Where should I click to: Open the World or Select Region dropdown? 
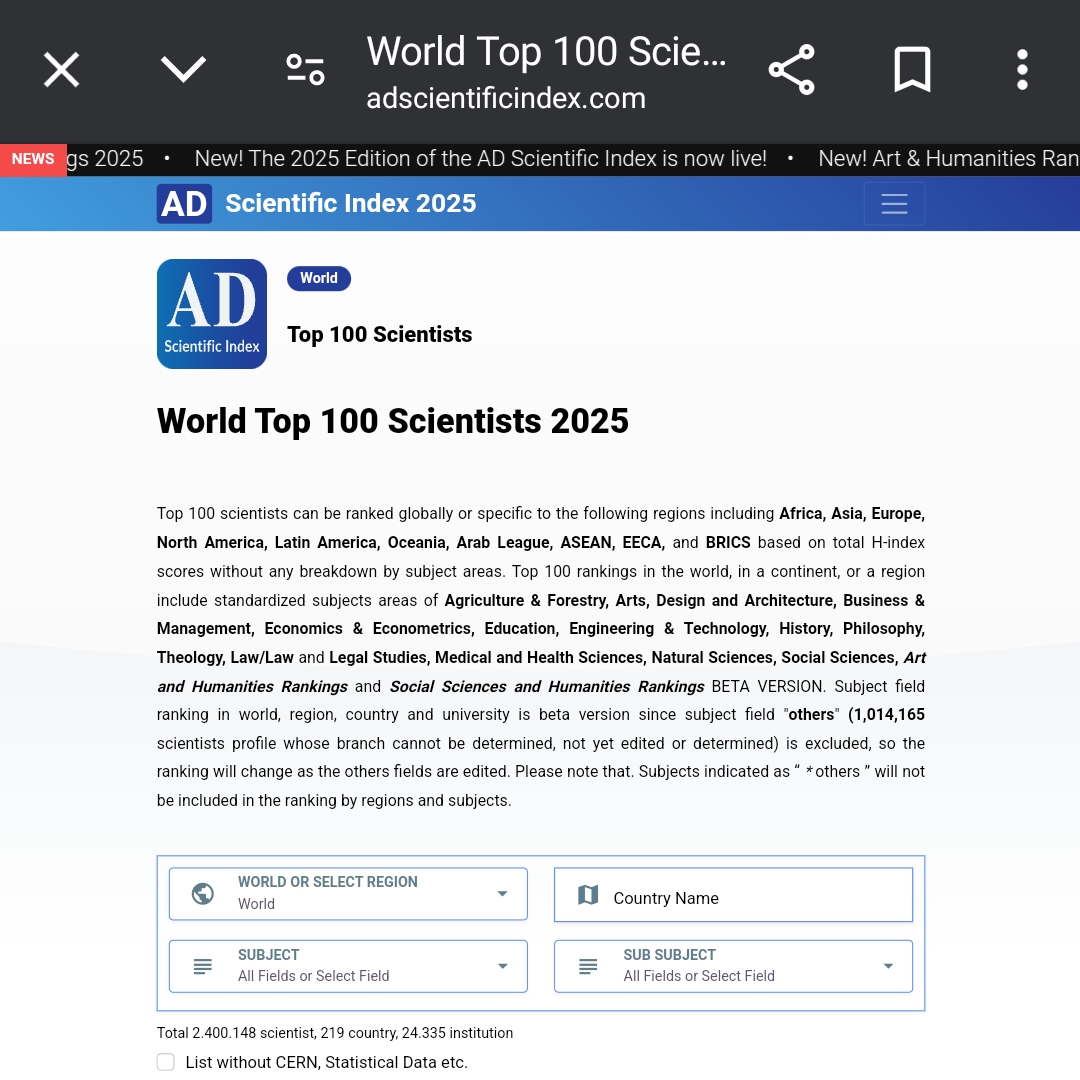[348, 893]
